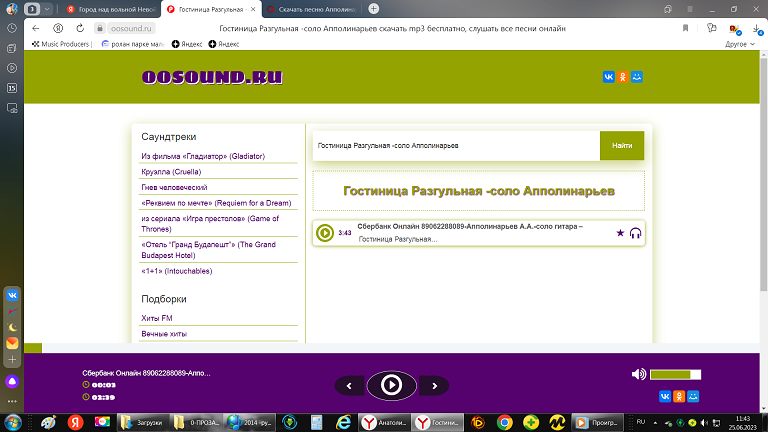
Task: Launch Internet Explorer from taskbar
Action: pos(344,422)
